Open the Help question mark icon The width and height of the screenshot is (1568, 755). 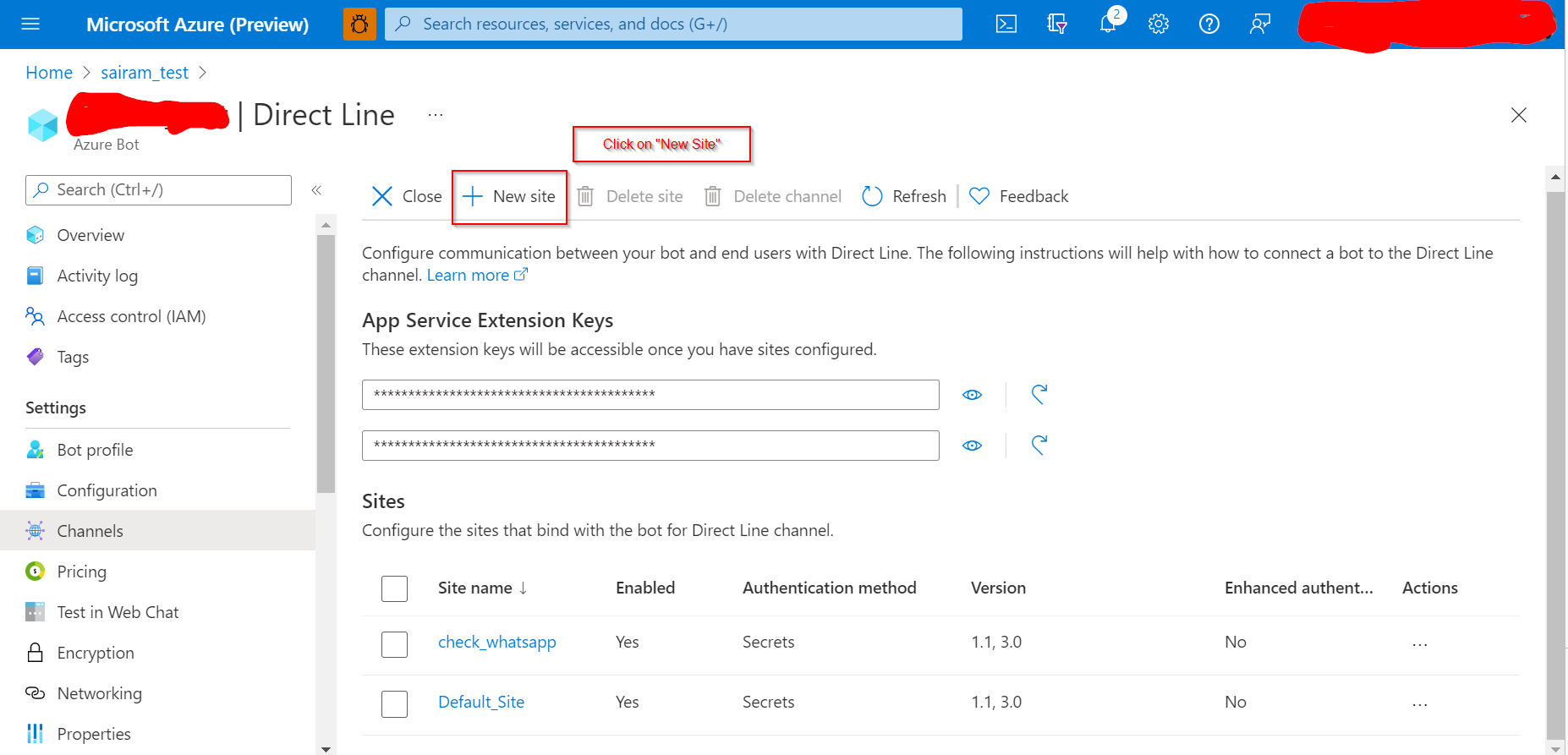point(1209,24)
